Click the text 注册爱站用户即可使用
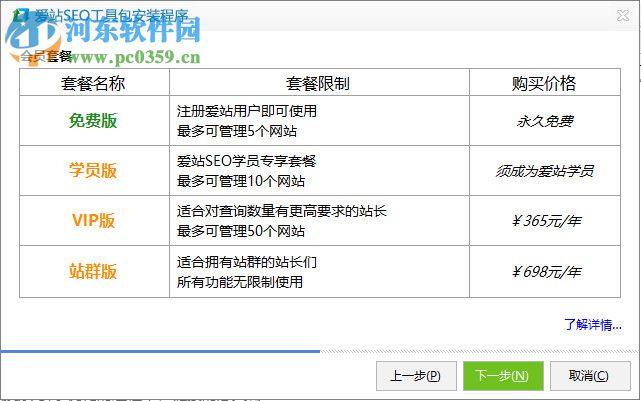 tap(247, 111)
